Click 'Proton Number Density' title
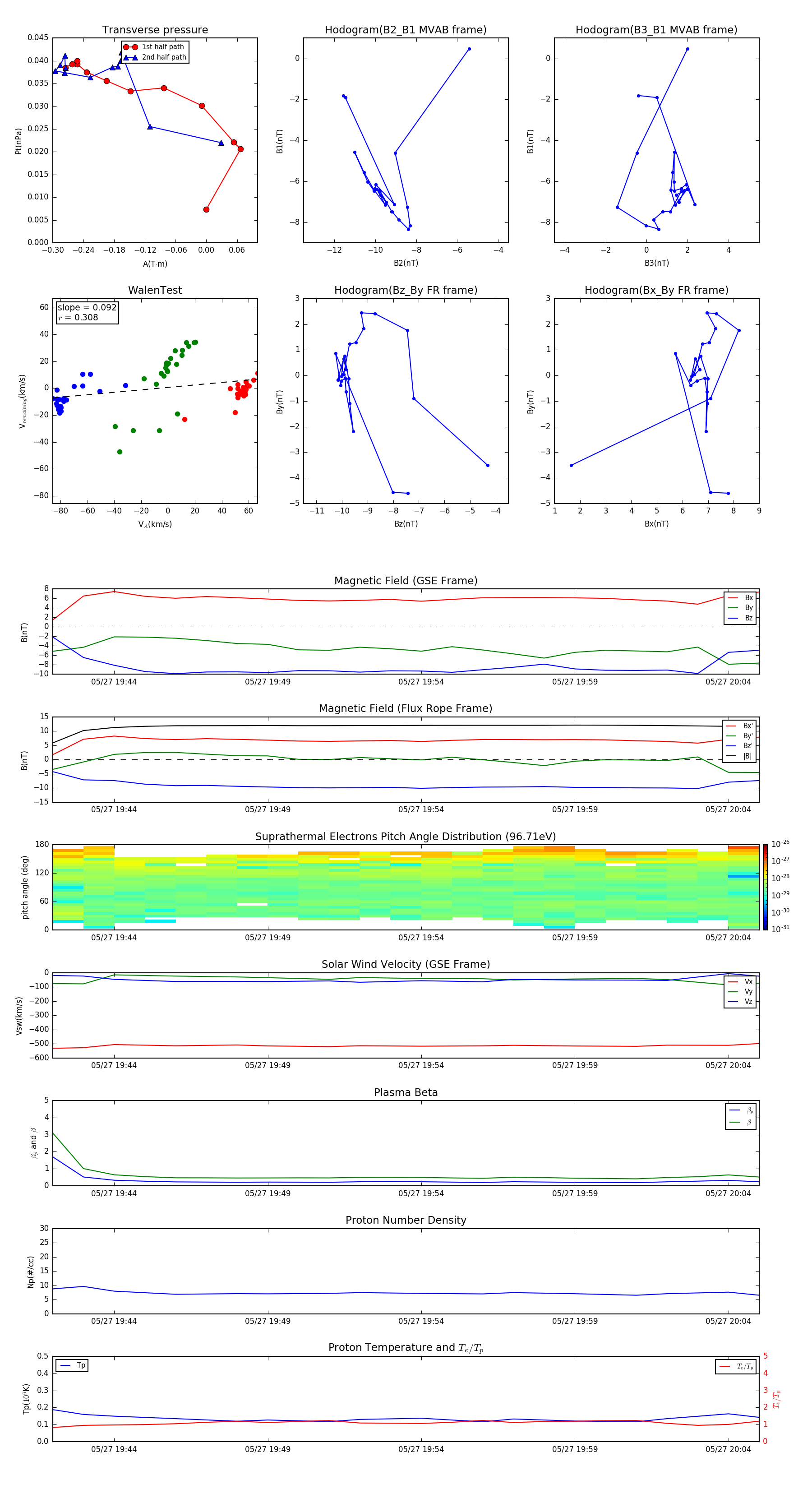 406,1220
